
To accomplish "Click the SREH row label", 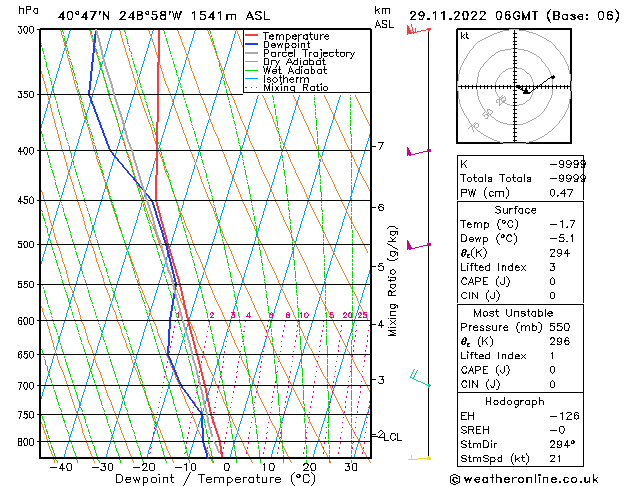I will pyautogui.click(x=475, y=430).
